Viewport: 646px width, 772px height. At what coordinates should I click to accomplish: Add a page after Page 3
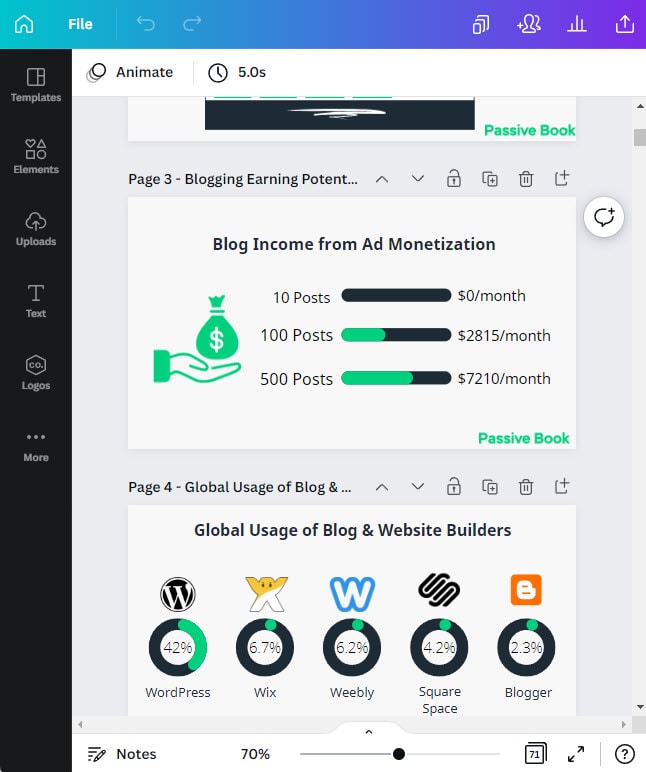(562, 178)
